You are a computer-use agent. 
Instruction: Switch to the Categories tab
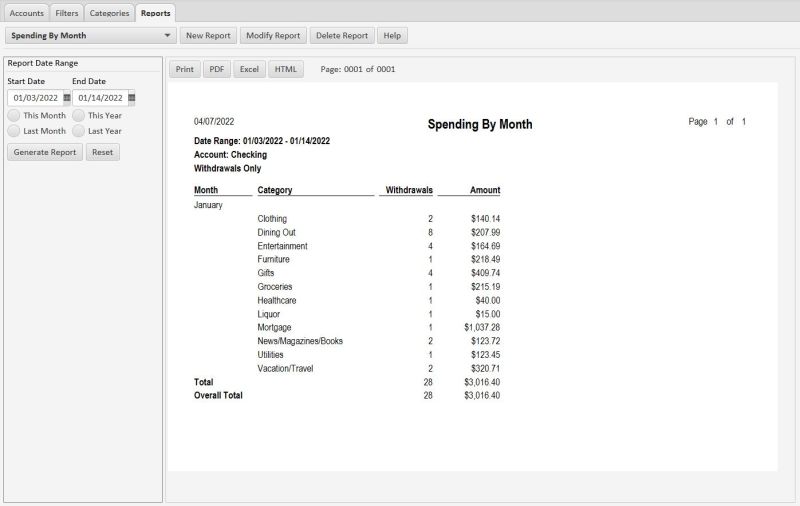pyautogui.click(x=109, y=13)
